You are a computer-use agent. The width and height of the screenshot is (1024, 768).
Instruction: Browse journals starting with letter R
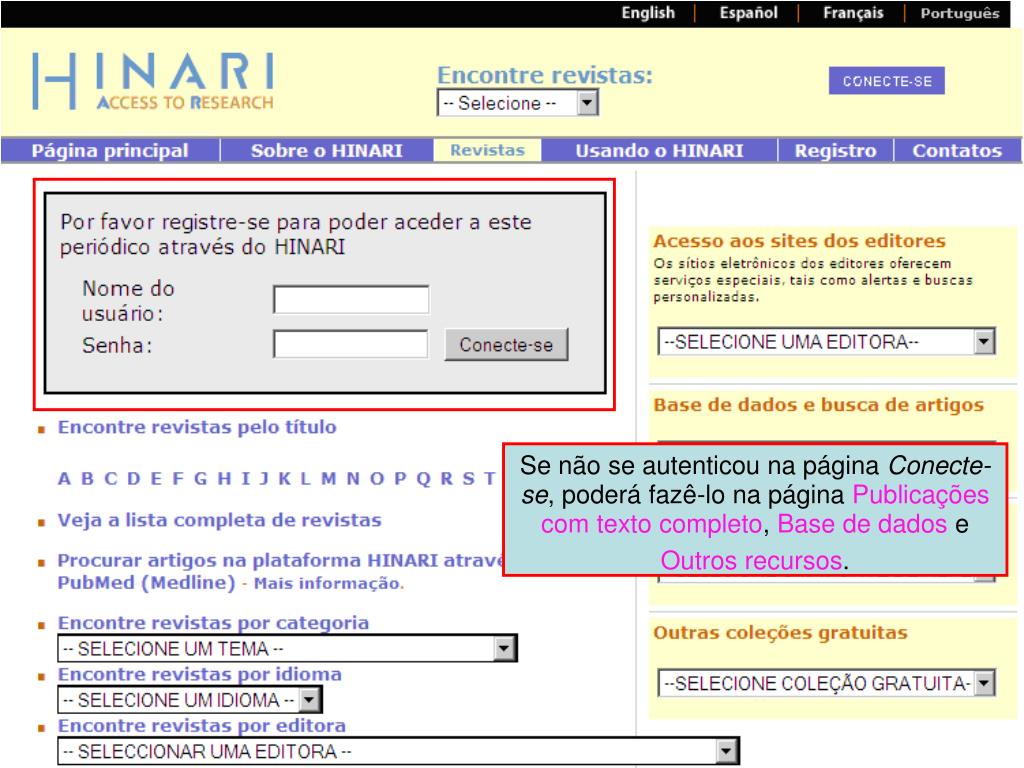point(447,479)
